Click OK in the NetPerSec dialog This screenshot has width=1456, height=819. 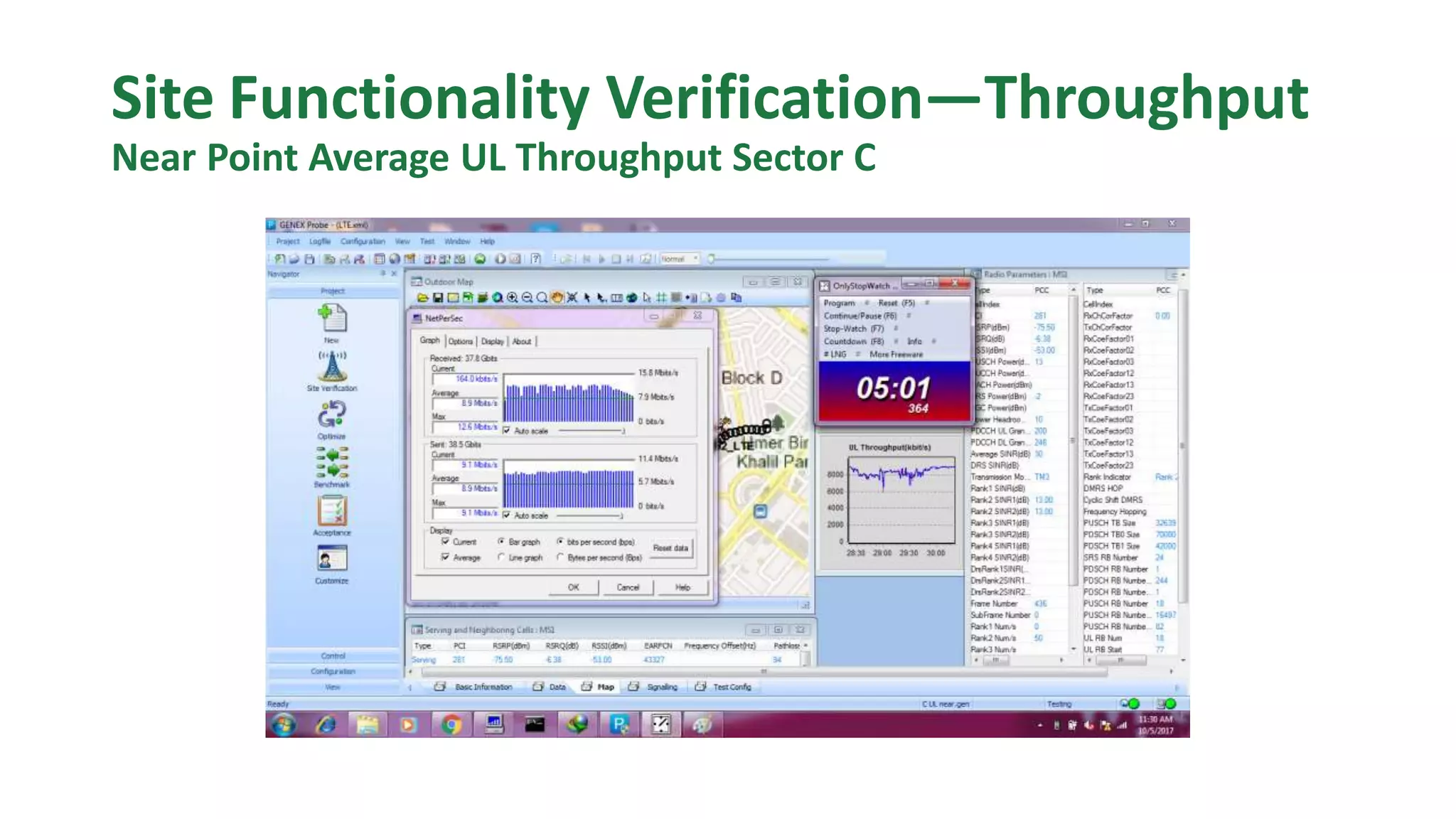pos(573,587)
